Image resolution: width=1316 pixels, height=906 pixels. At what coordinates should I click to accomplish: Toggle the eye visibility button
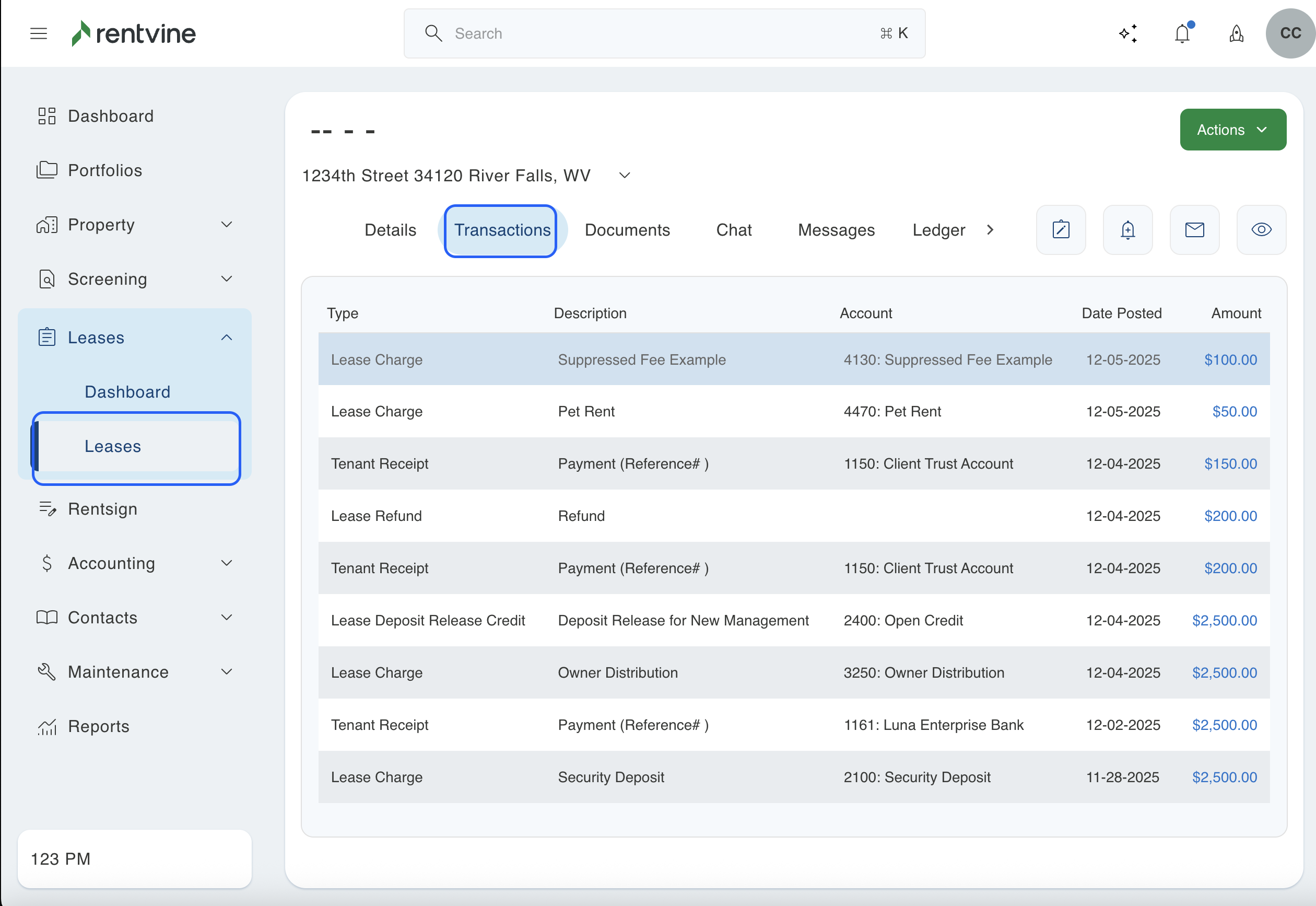click(1262, 230)
